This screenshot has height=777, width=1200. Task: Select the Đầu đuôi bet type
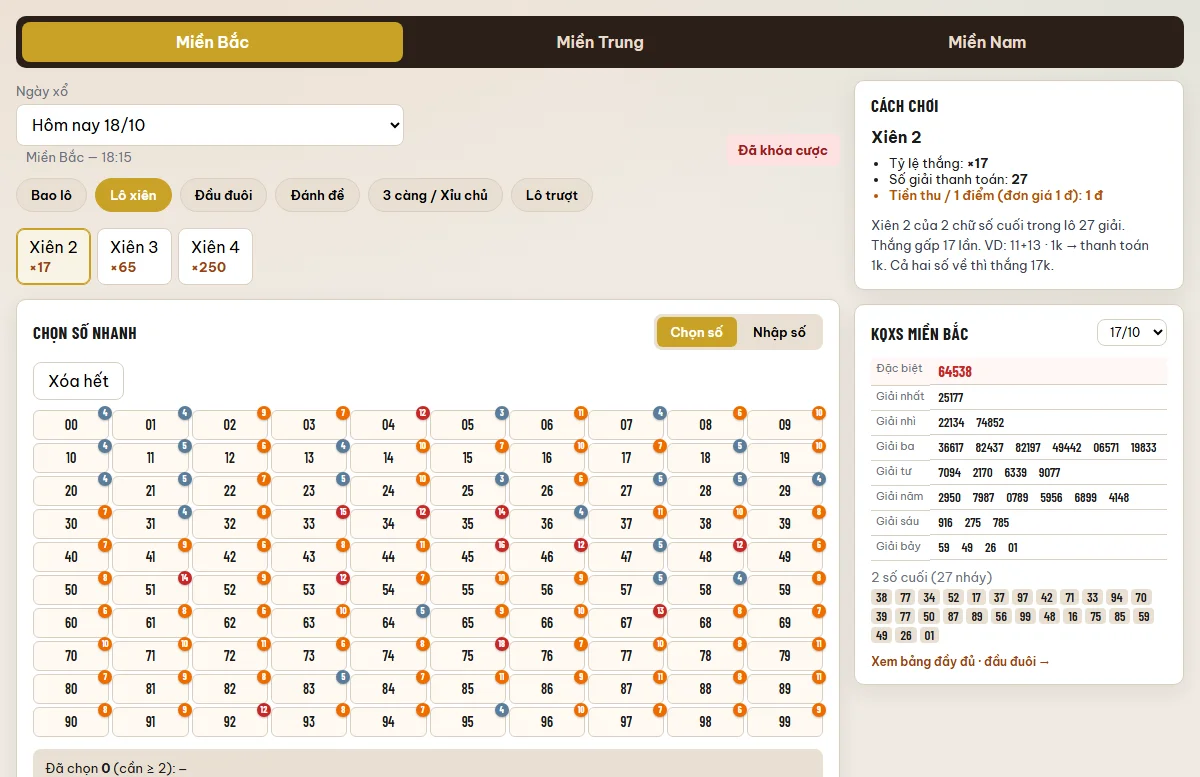coord(223,195)
